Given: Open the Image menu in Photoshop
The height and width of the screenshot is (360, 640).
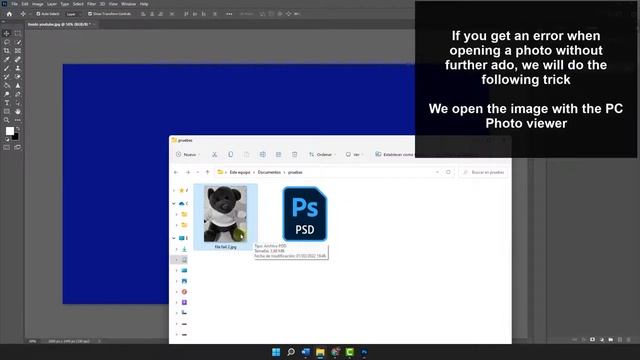Looking at the screenshot, I should 38,4.
